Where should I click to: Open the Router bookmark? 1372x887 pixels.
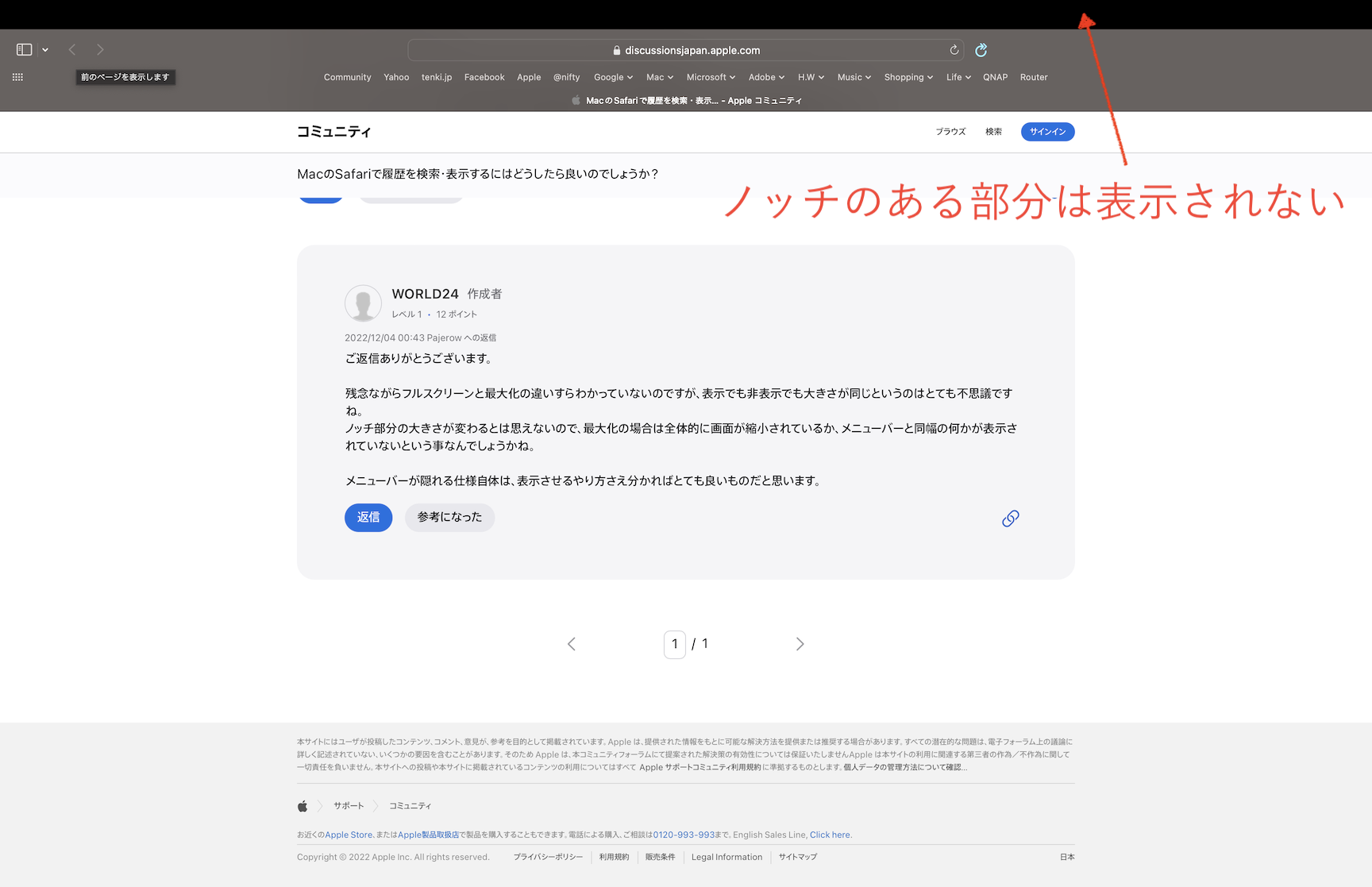click(x=1034, y=77)
